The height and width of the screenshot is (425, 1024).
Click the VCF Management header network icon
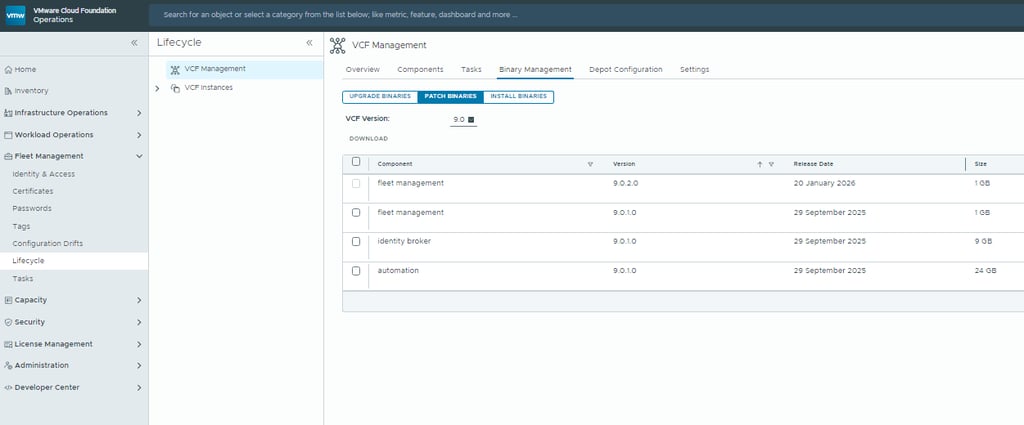[338, 45]
